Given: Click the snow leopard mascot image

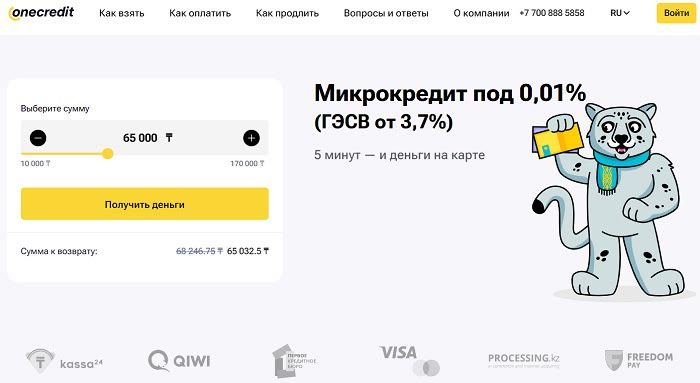Looking at the screenshot, I should click(608, 200).
